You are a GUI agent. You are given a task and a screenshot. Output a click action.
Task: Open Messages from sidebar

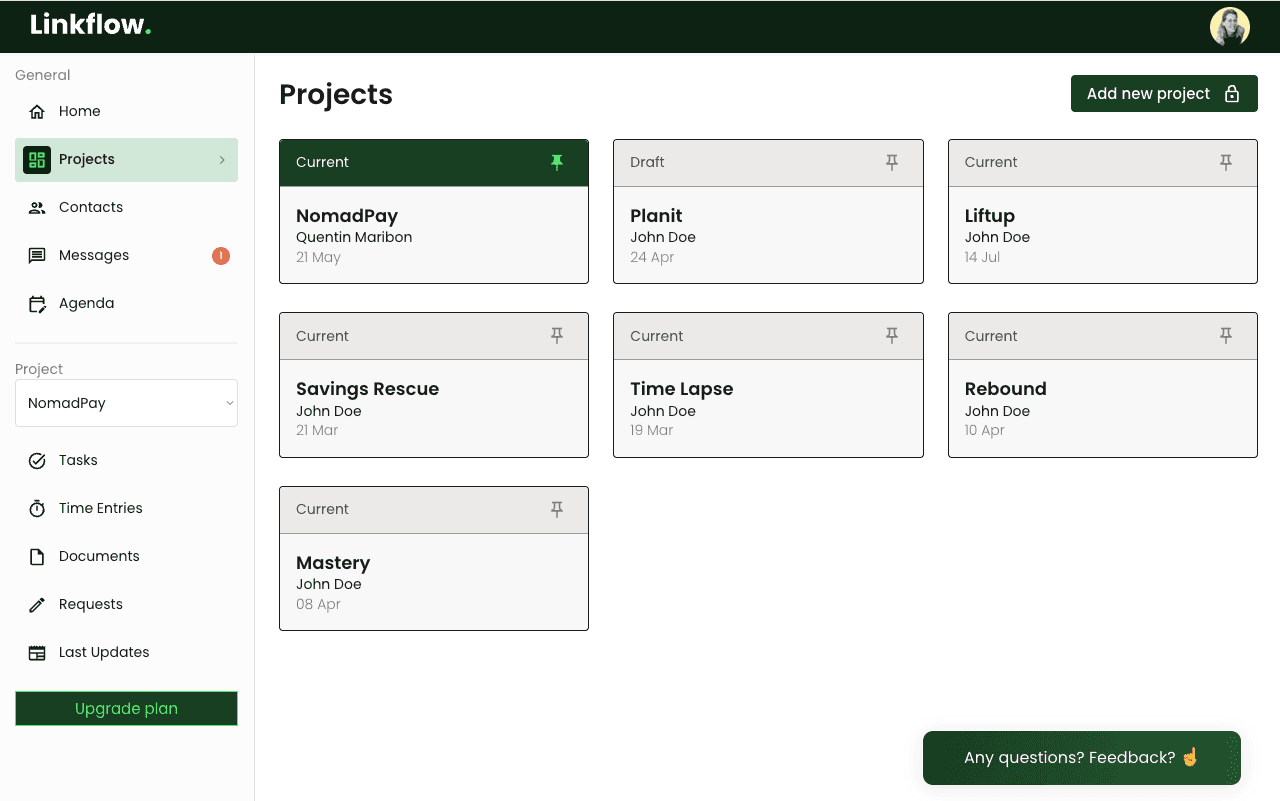[126, 255]
